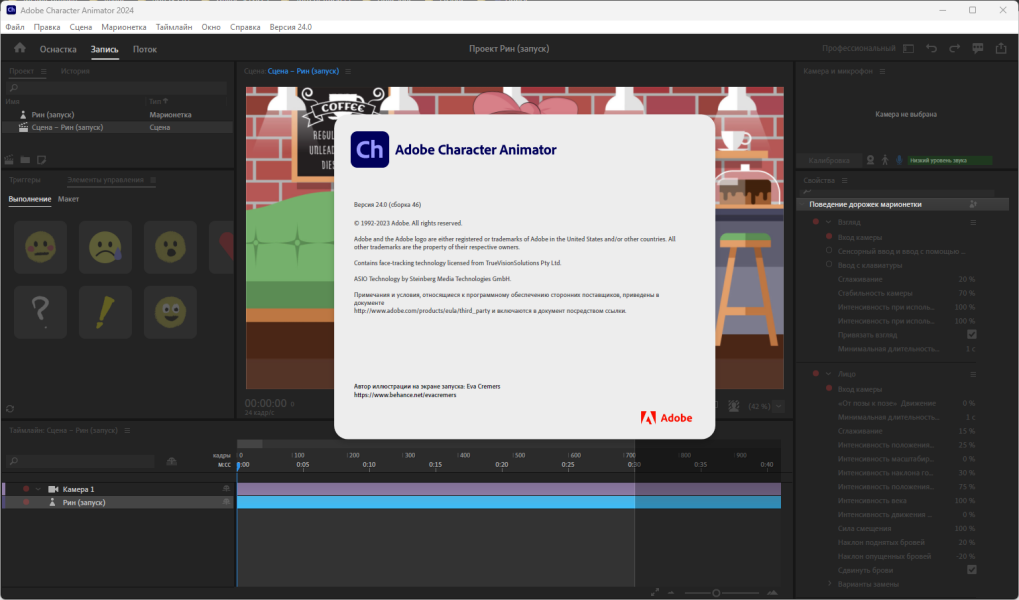Screen dimensions: 1019x600
Task: Switch to the Макет view tab
Action: [68, 200]
